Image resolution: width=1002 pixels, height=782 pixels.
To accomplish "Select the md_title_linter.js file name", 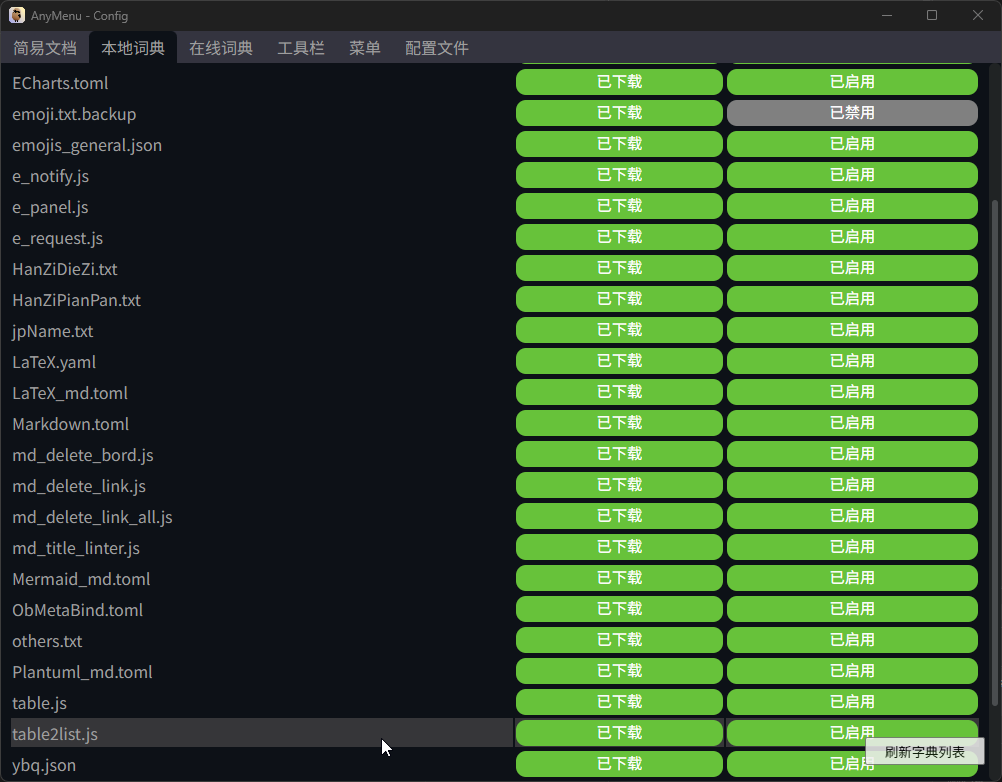I will [76, 548].
